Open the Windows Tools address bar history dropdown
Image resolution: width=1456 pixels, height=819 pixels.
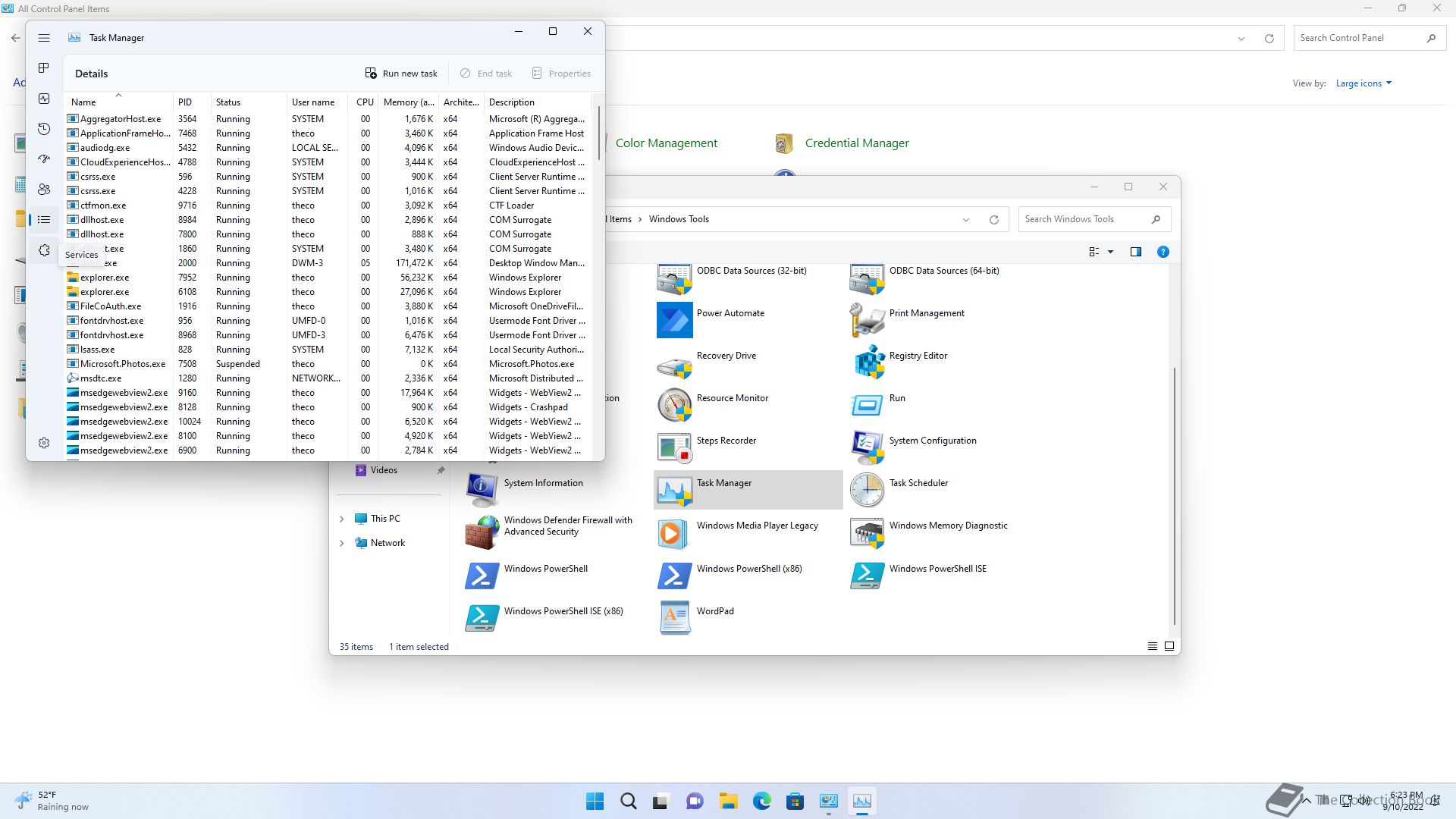coord(966,220)
